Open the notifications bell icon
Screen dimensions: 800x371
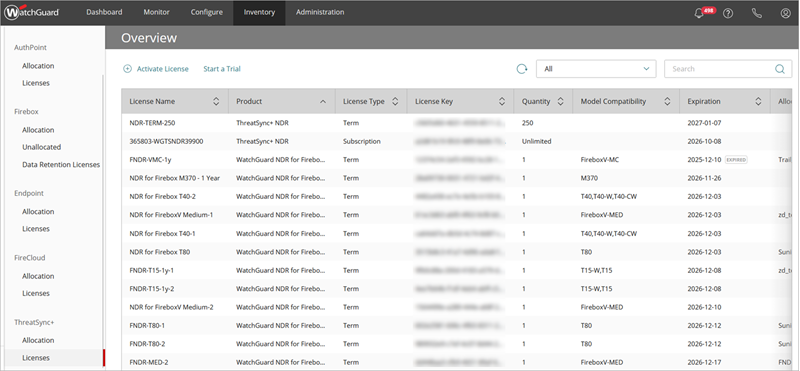[699, 13]
